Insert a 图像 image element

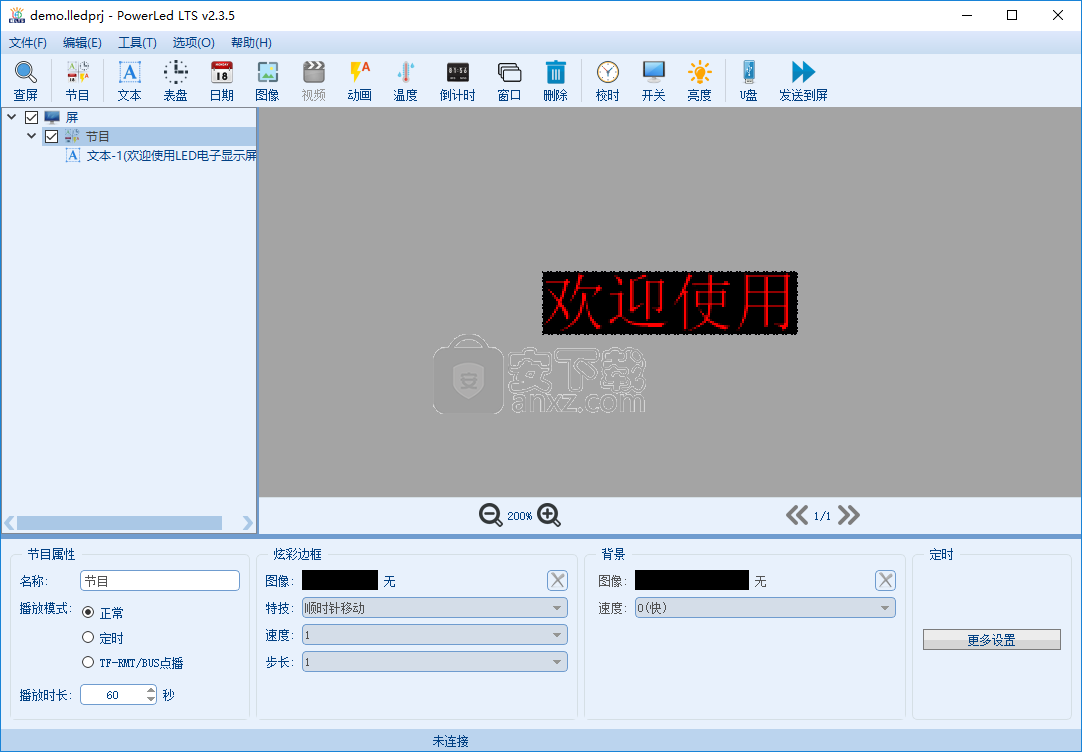267,81
